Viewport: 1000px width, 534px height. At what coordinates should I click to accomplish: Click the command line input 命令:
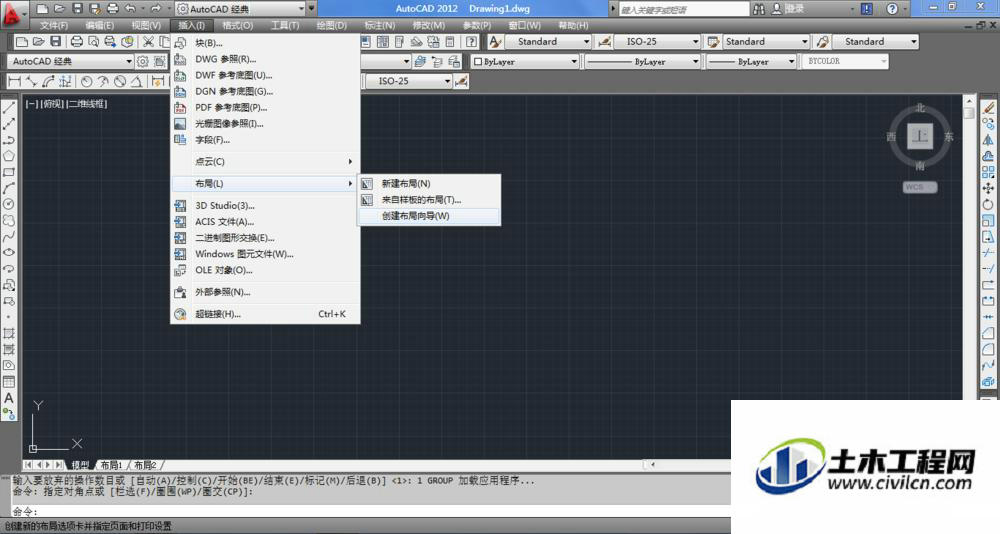370,511
